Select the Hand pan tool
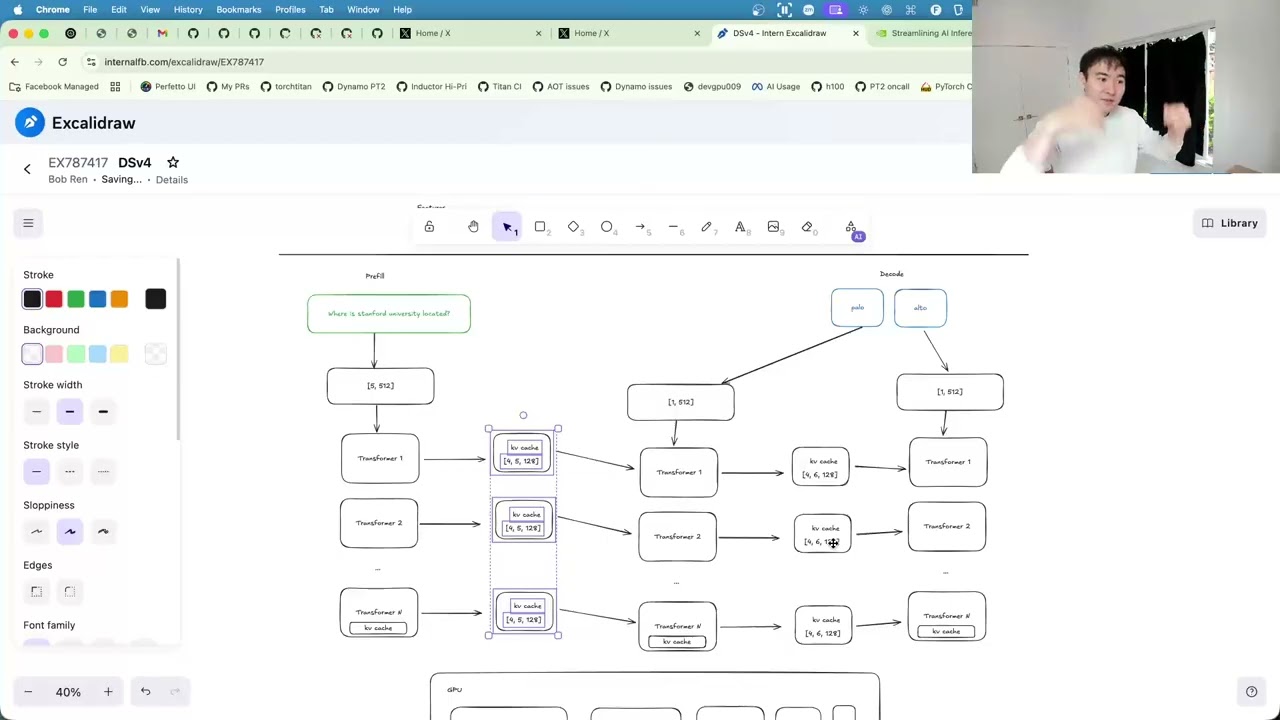The height and width of the screenshot is (720, 1280). tap(473, 227)
